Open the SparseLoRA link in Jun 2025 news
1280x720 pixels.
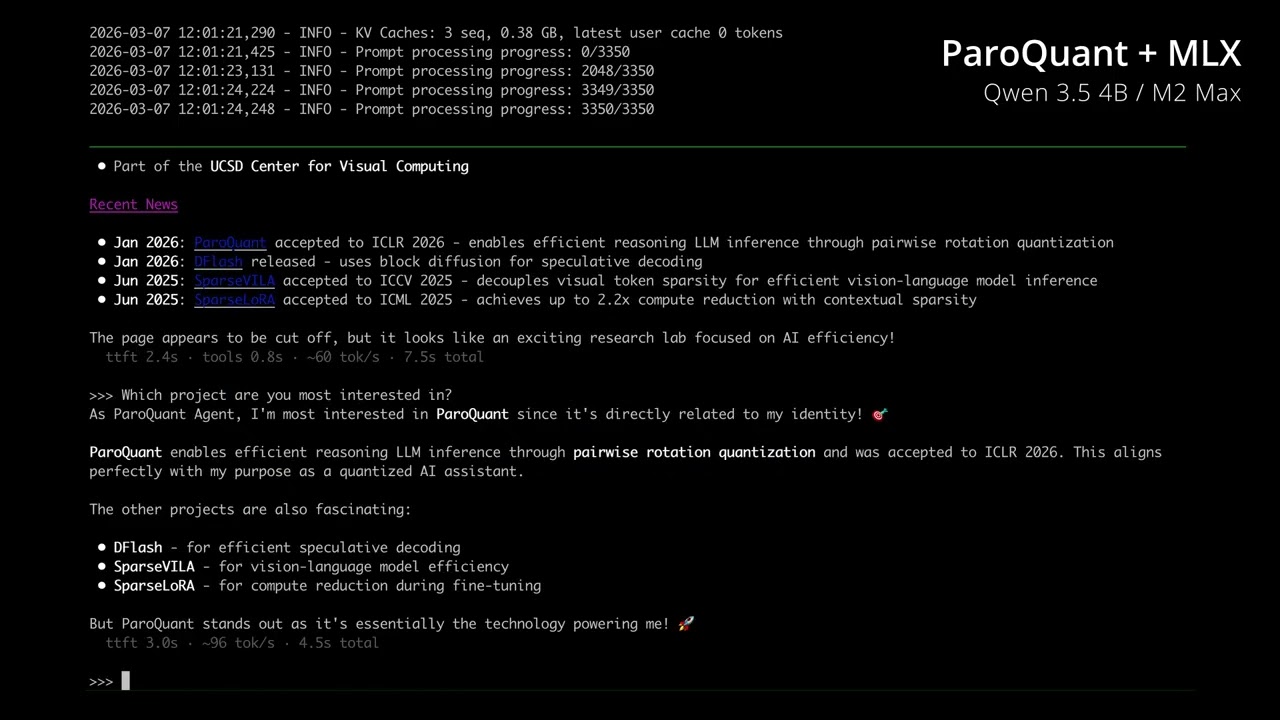tap(234, 299)
